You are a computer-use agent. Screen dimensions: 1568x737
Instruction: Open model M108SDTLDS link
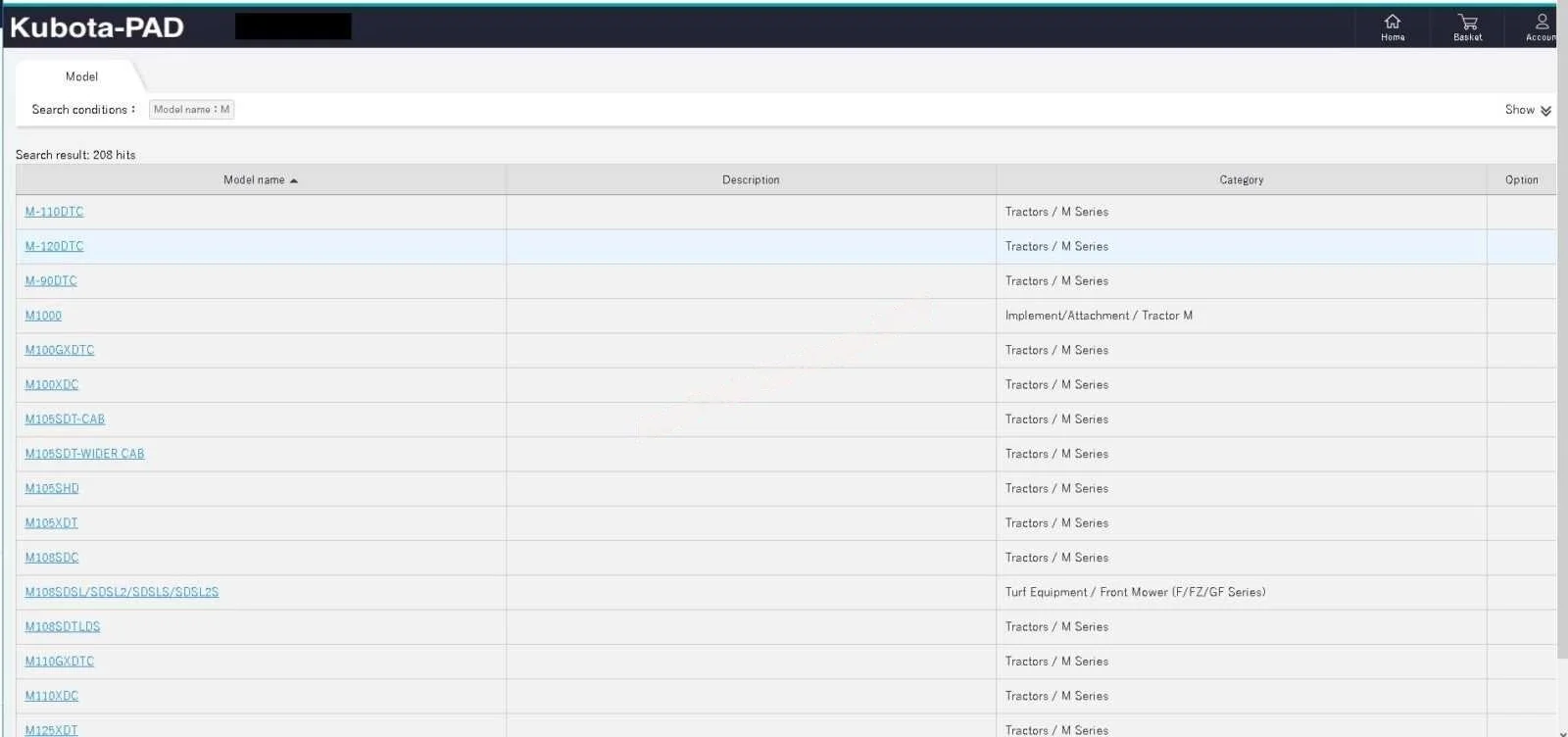click(x=63, y=626)
